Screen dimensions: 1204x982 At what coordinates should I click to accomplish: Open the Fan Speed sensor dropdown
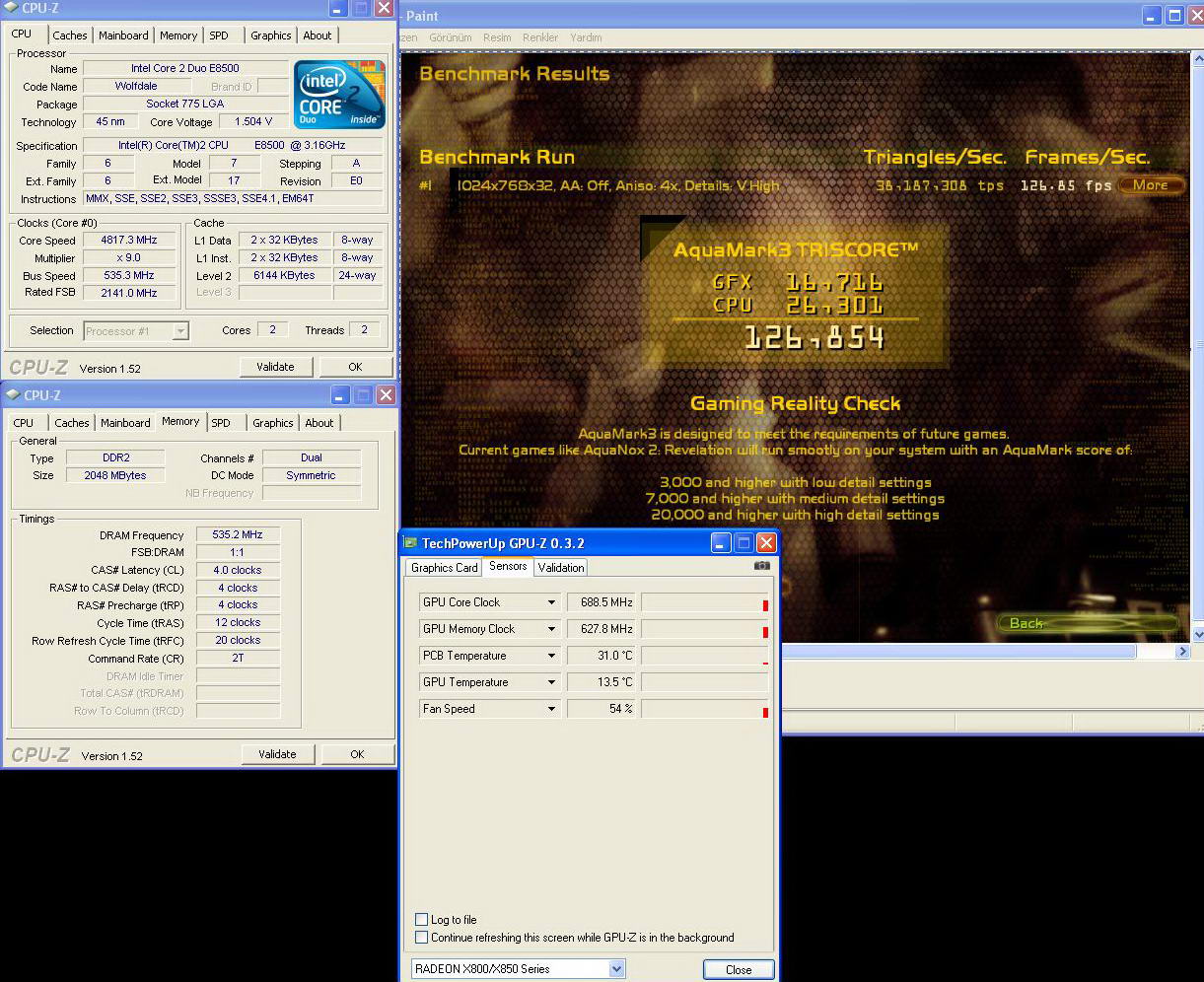tap(552, 709)
